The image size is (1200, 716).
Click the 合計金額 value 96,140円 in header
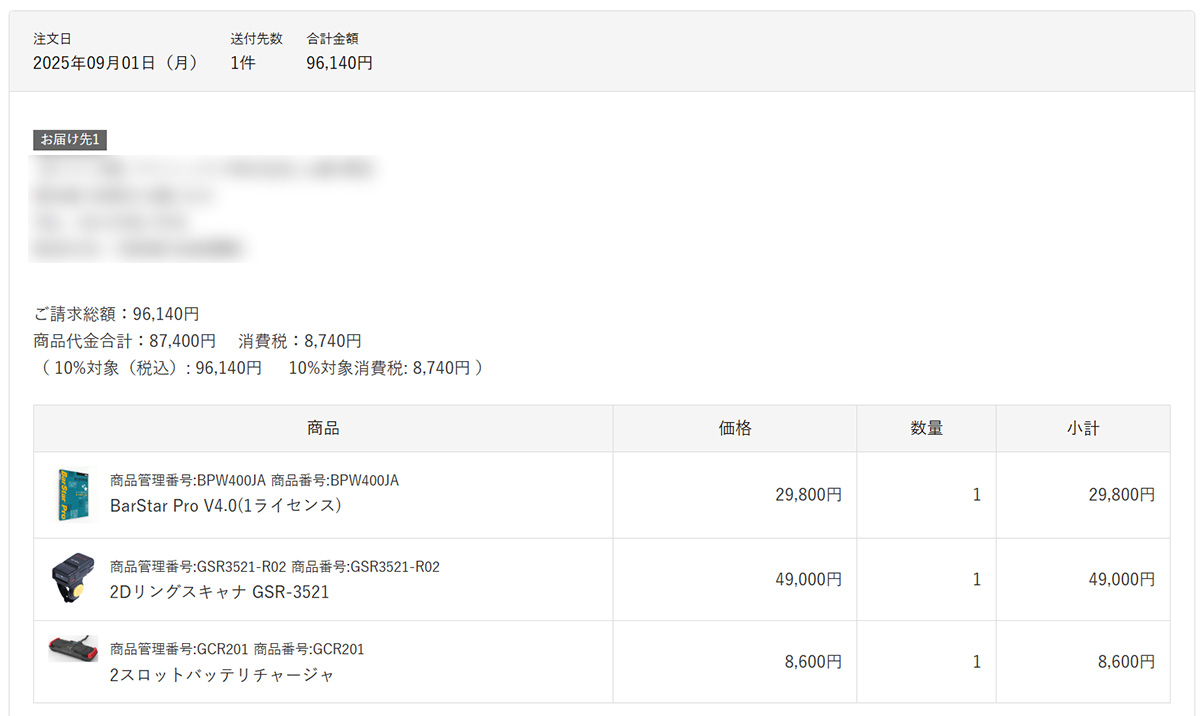tap(340, 63)
